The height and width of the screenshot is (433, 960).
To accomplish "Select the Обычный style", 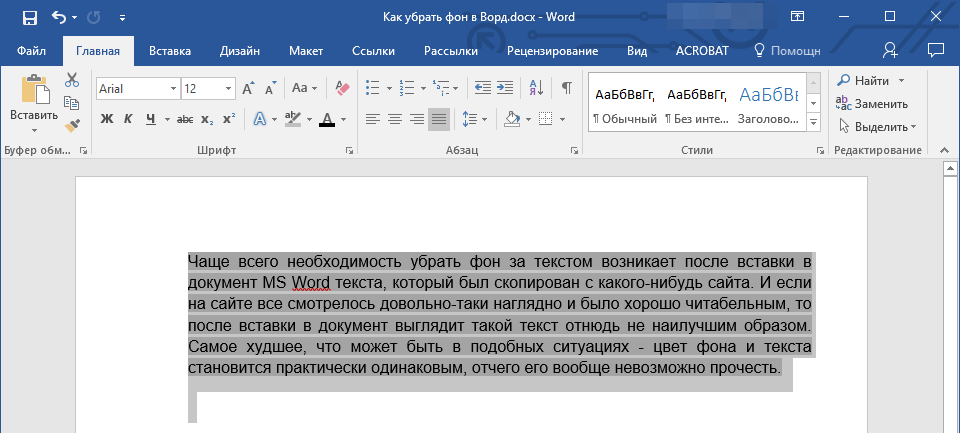I will [624, 104].
